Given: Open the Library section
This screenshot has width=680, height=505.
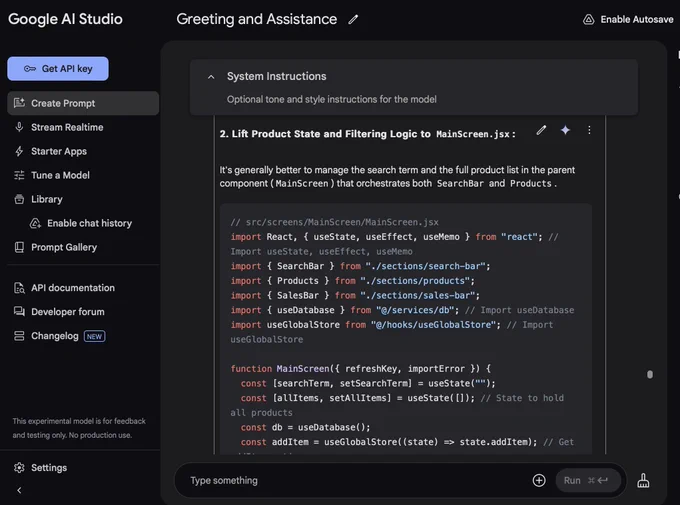Looking at the screenshot, I should (x=46, y=199).
